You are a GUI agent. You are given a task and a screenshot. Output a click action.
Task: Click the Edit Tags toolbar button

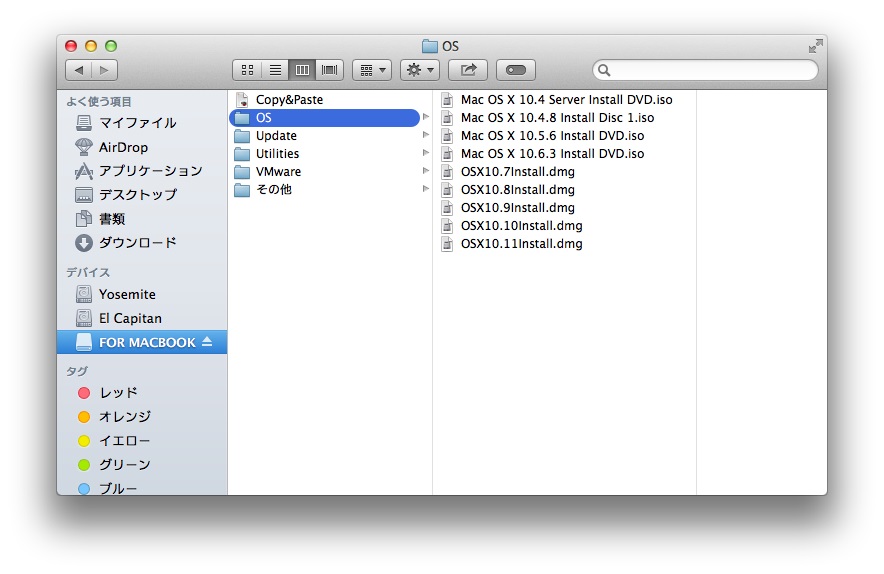pyautogui.click(x=516, y=70)
